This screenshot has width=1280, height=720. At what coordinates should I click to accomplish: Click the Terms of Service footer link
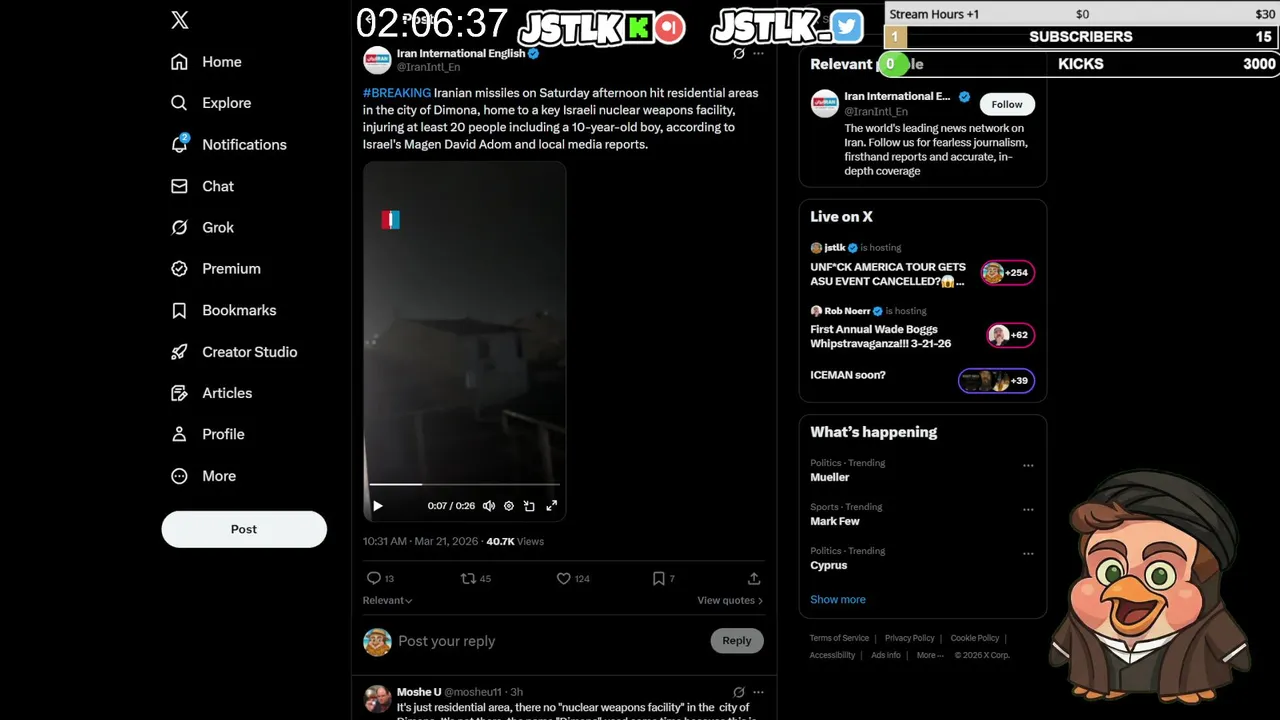tap(839, 638)
